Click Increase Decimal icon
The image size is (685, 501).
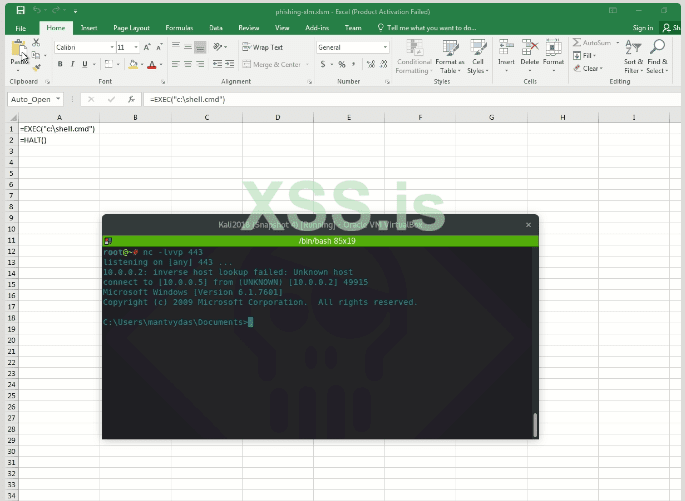pyautogui.click(x=370, y=65)
